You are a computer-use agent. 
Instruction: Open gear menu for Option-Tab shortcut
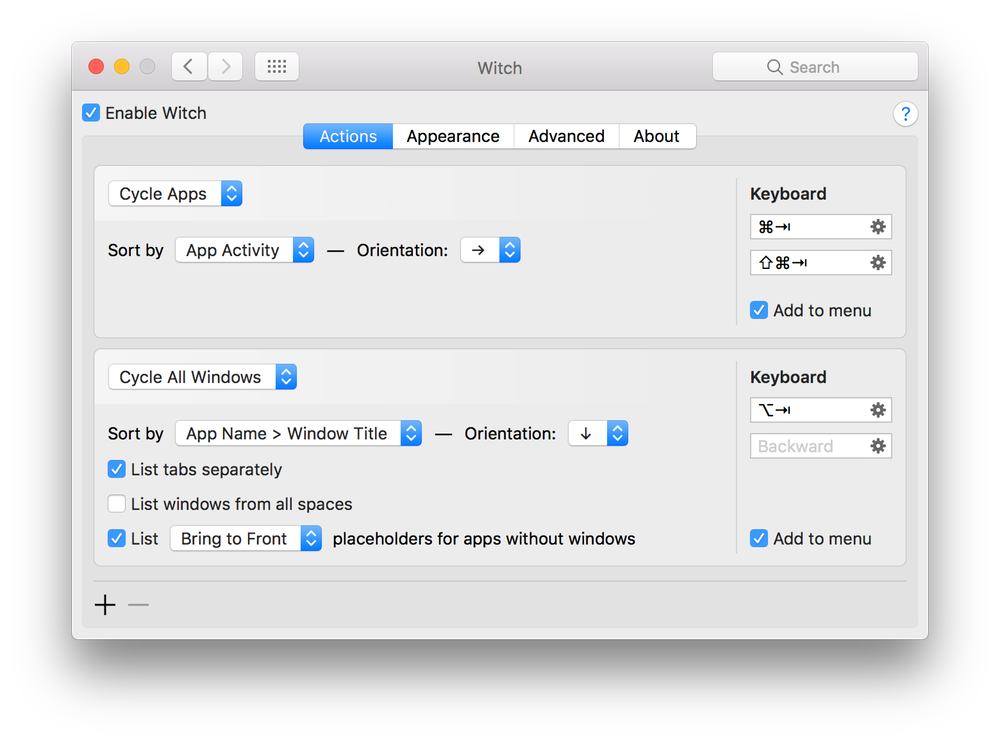tap(878, 410)
